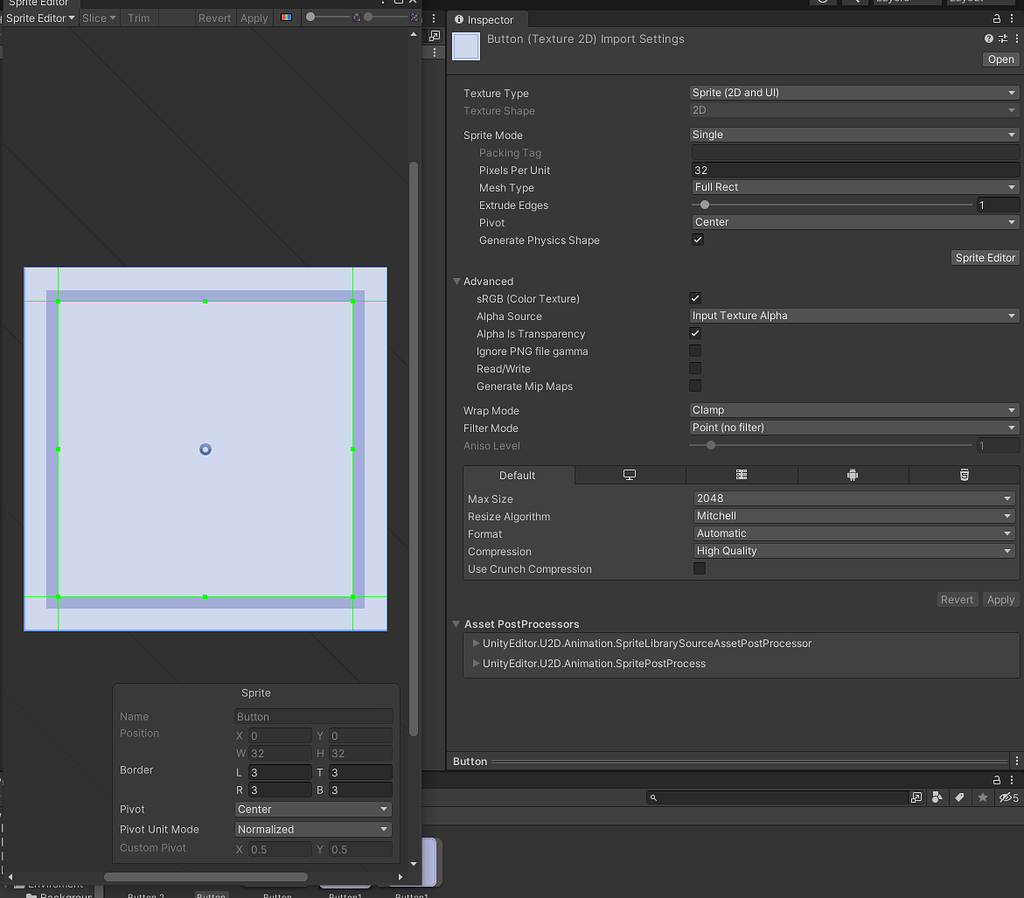Click the Inspector lock icon

pyautogui.click(x=995, y=18)
